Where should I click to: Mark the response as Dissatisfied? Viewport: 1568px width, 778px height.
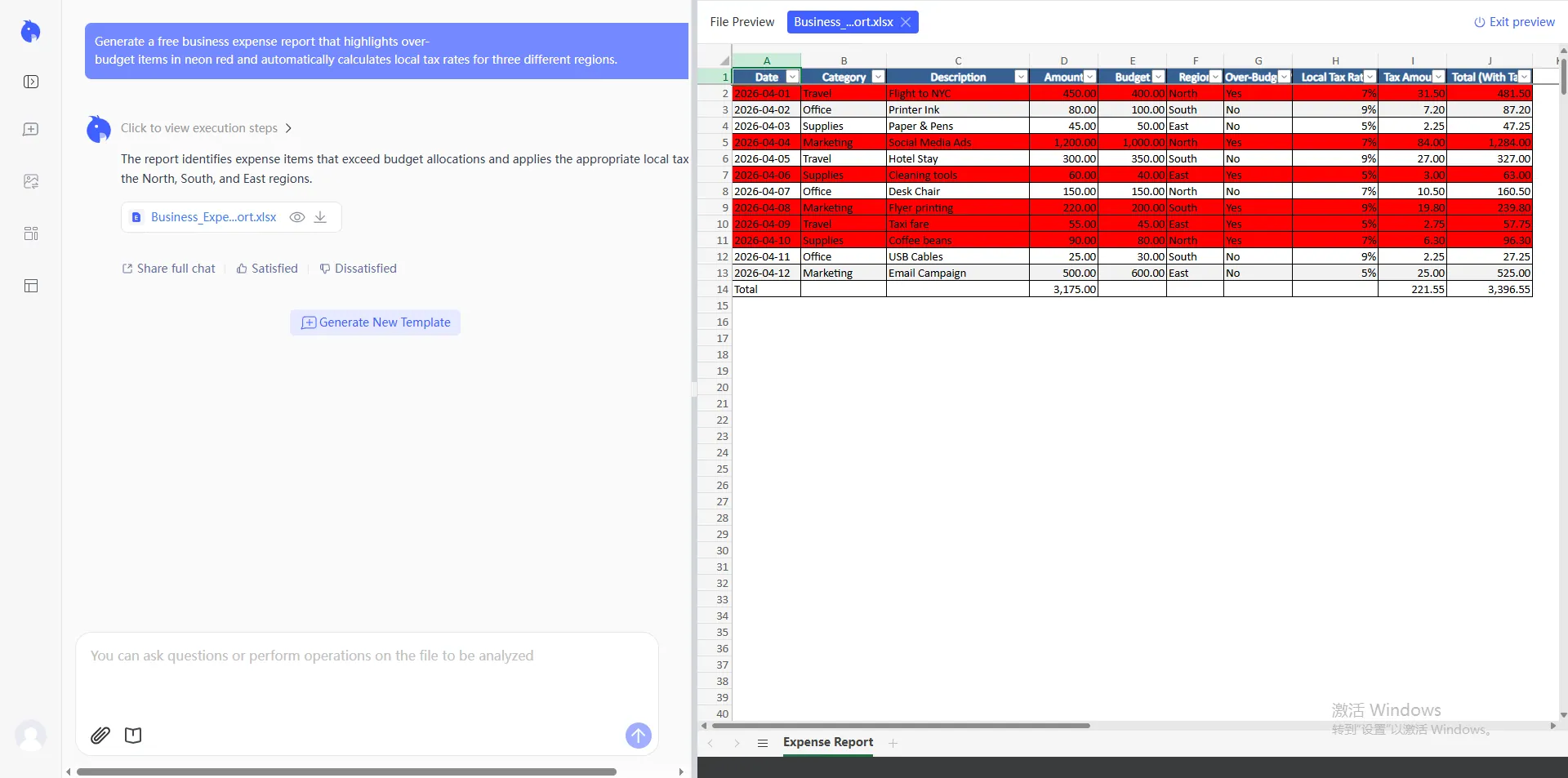click(358, 269)
